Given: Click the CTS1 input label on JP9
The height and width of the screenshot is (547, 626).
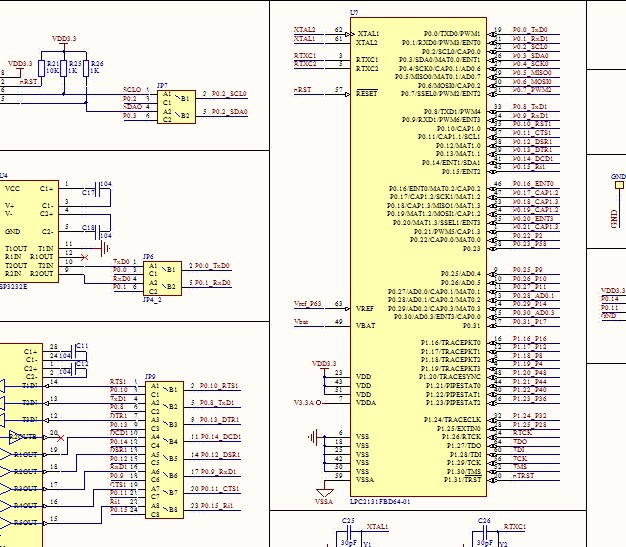Looking at the screenshot, I should pyautogui.click(x=118, y=484).
